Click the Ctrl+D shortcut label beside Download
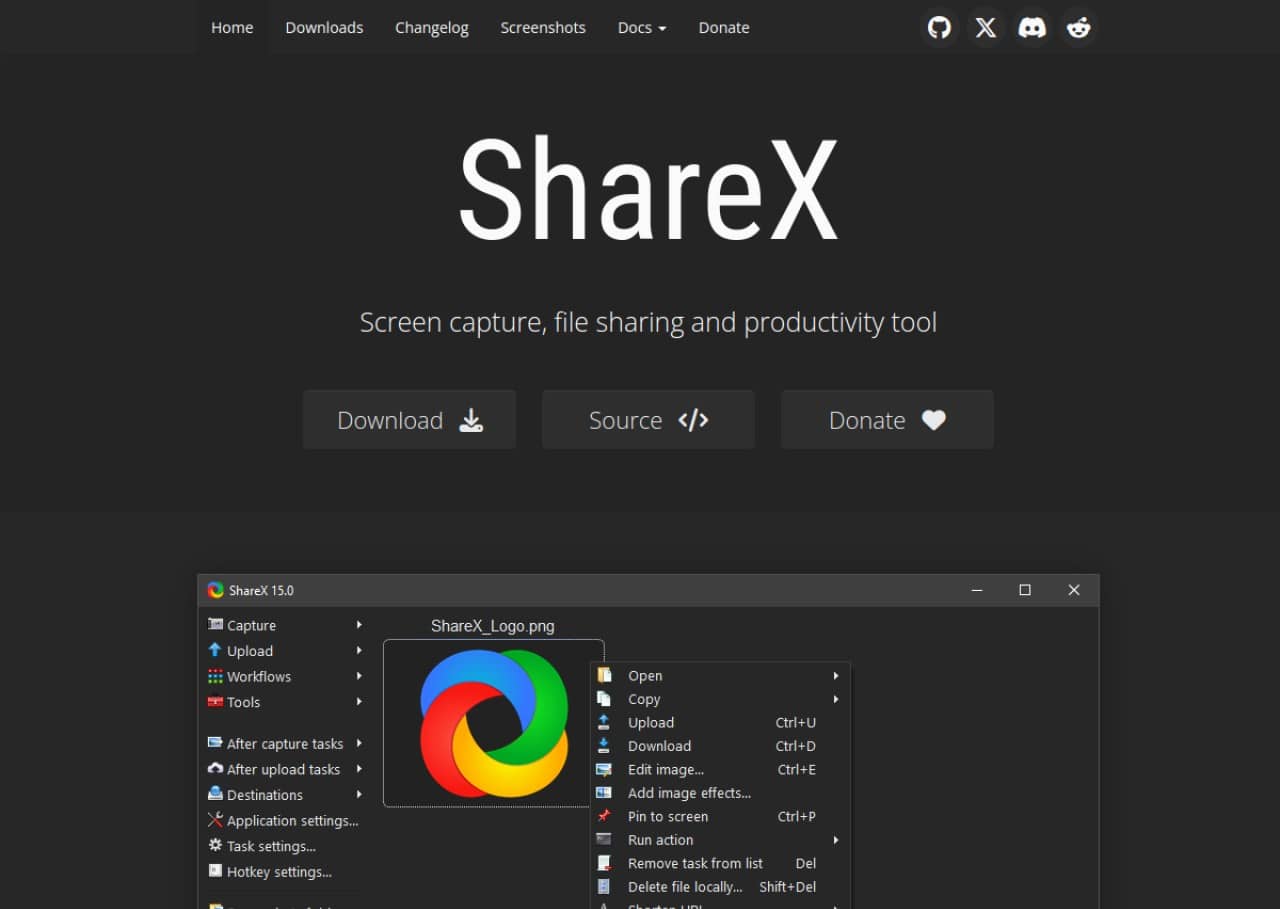This screenshot has width=1280, height=909. 796,745
